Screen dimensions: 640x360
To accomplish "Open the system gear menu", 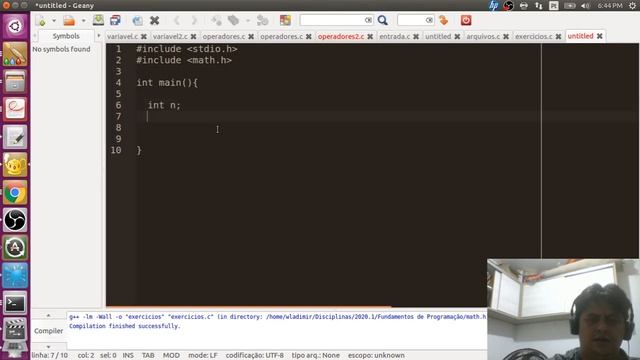I will pos(632,5).
